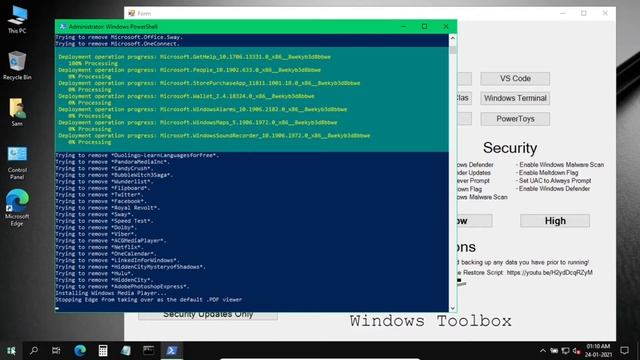
Task: Install VS Code from the toolbox
Action: point(515,78)
